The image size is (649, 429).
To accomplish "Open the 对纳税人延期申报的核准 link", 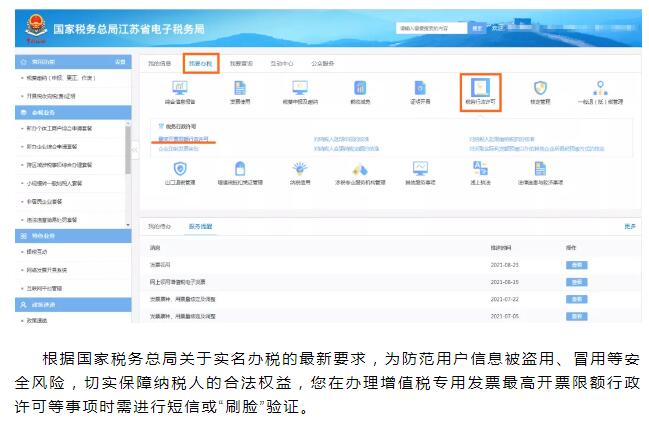I will point(341,139).
